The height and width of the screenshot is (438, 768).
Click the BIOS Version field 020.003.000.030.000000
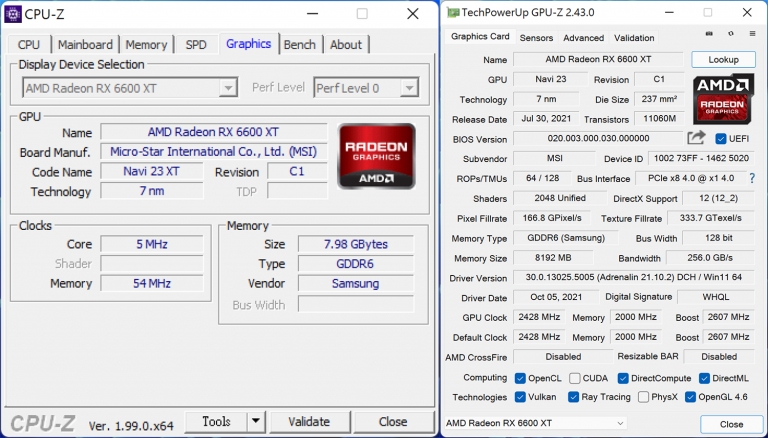click(x=598, y=139)
